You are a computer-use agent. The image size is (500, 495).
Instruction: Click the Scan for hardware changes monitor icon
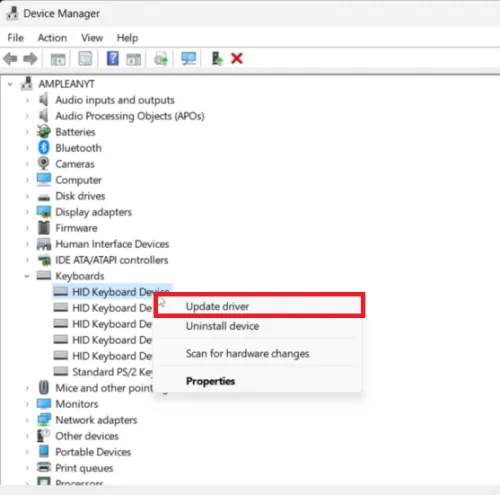(189, 59)
